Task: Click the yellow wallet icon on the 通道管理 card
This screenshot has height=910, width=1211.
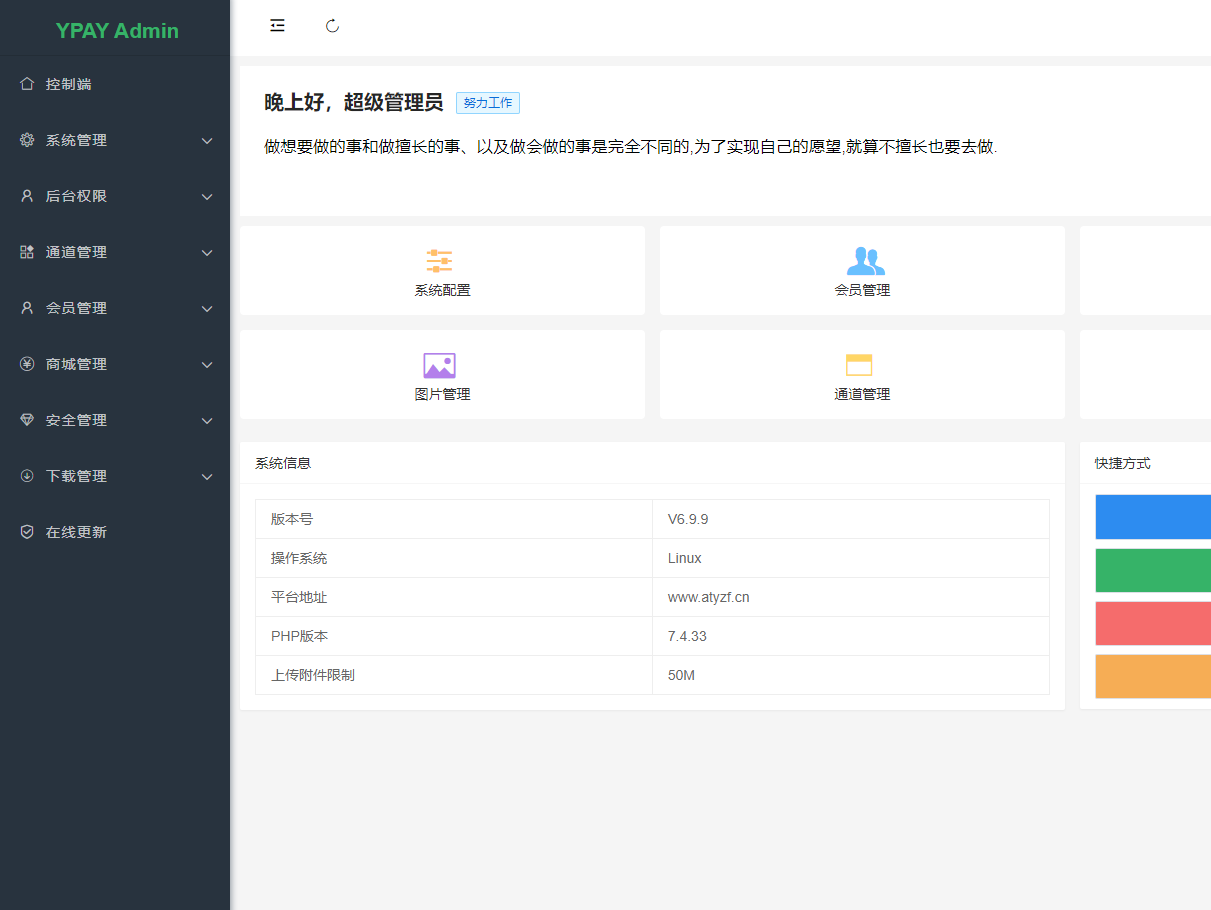Action: pos(862,364)
